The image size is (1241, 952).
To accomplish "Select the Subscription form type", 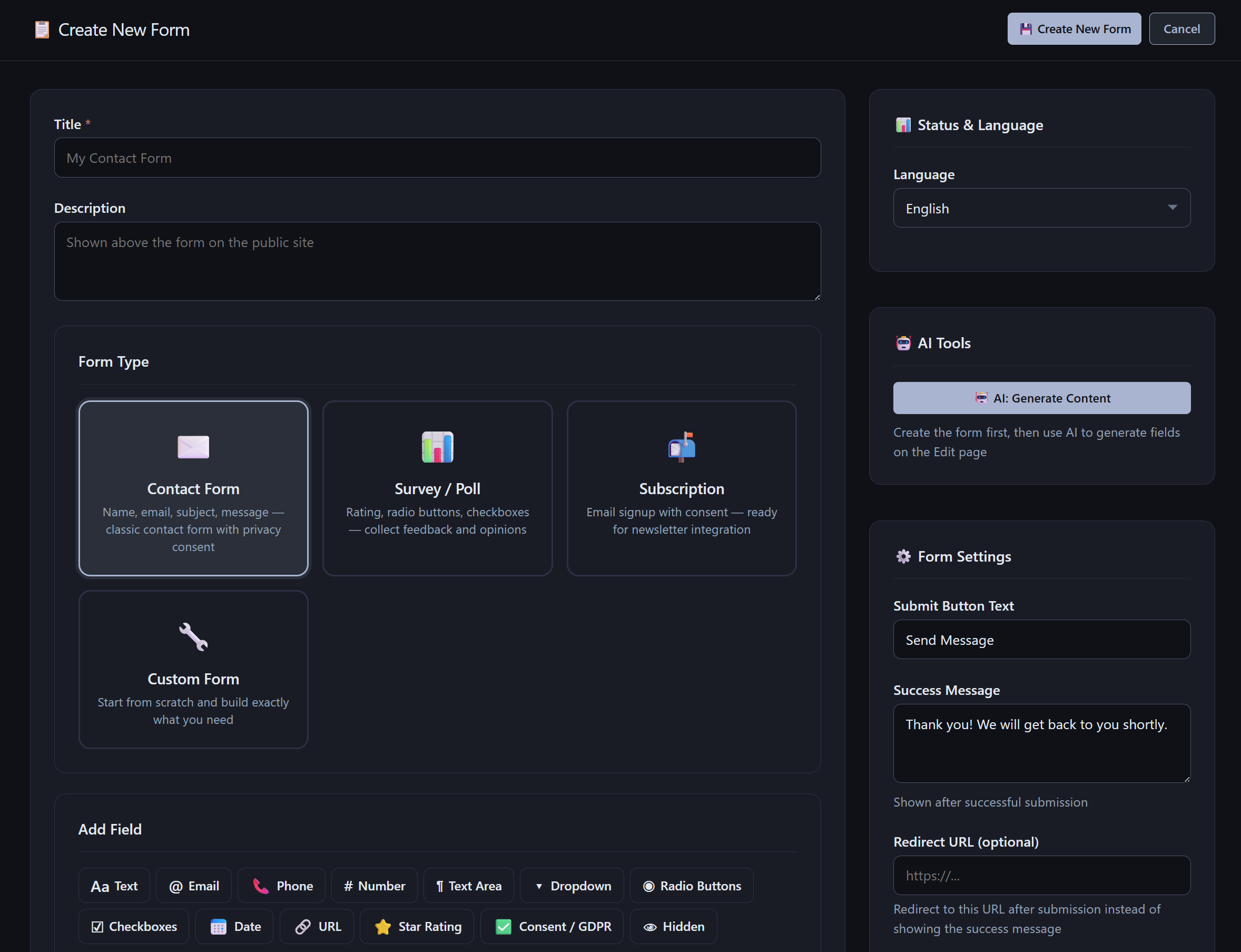I will point(682,488).
